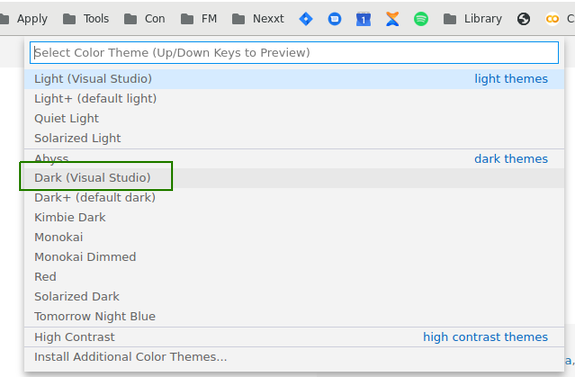Viewport: 575px width, 377px height.
Task: Focus the Select Color Theme search field
Action: (294, 53)
